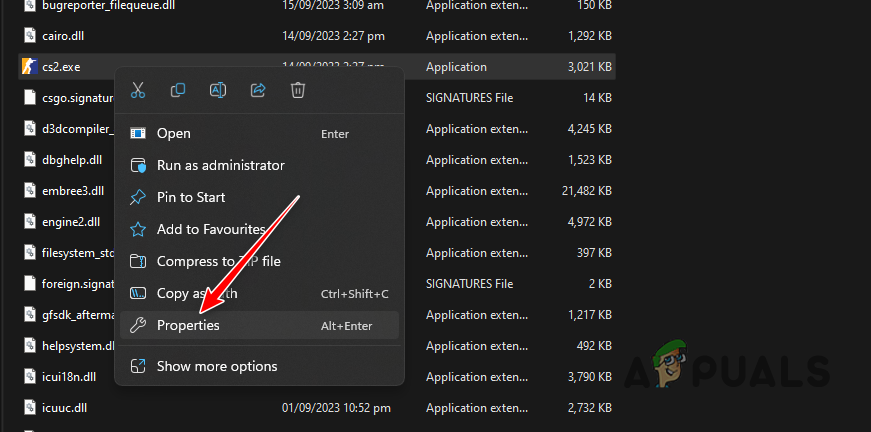Click the Pin to Start pin icon

137,198
